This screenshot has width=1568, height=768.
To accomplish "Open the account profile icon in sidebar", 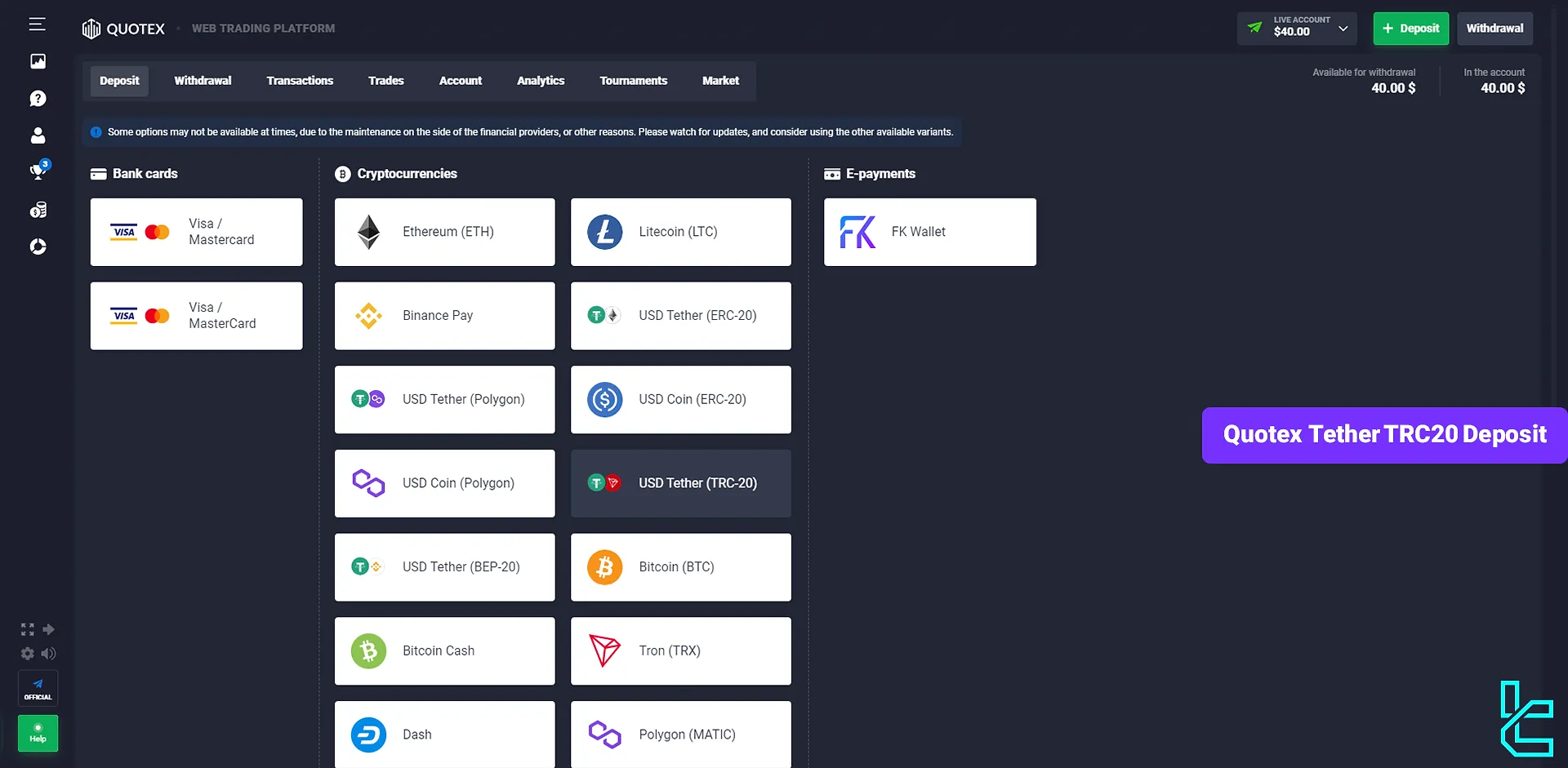I will (x=38, y=135).
